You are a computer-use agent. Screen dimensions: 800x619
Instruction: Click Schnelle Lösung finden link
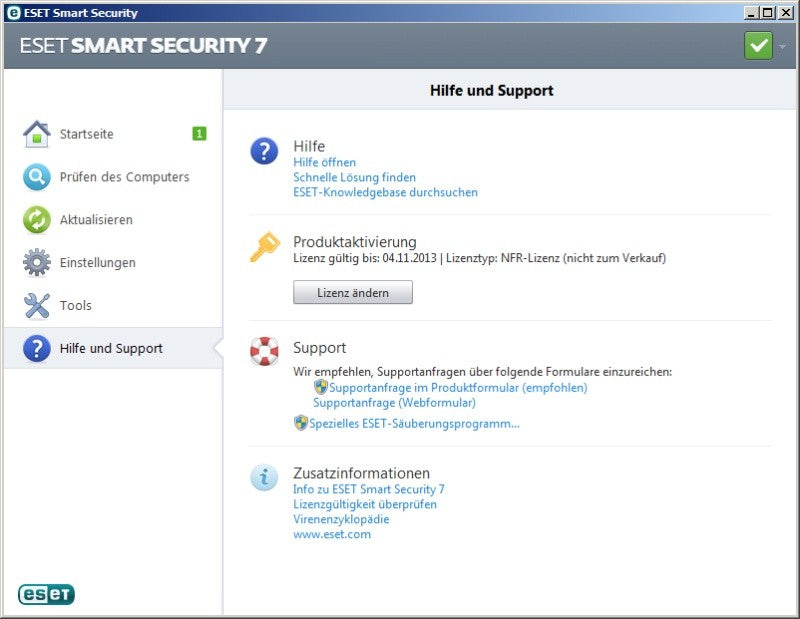coord(354,177)
